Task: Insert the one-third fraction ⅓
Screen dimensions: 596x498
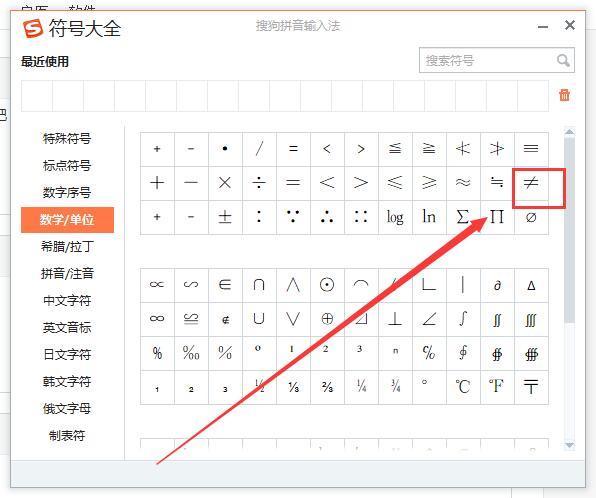Action: pos(293,387)
